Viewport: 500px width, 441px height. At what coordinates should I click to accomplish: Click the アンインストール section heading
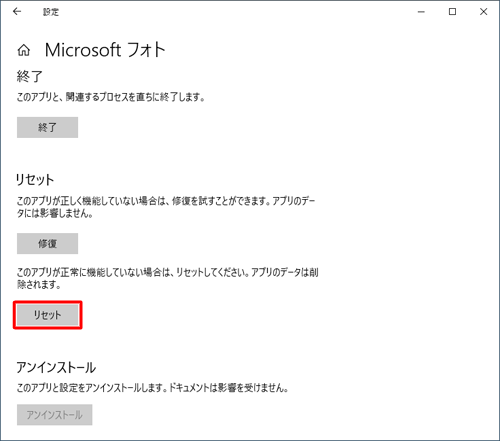click(56, 367)
